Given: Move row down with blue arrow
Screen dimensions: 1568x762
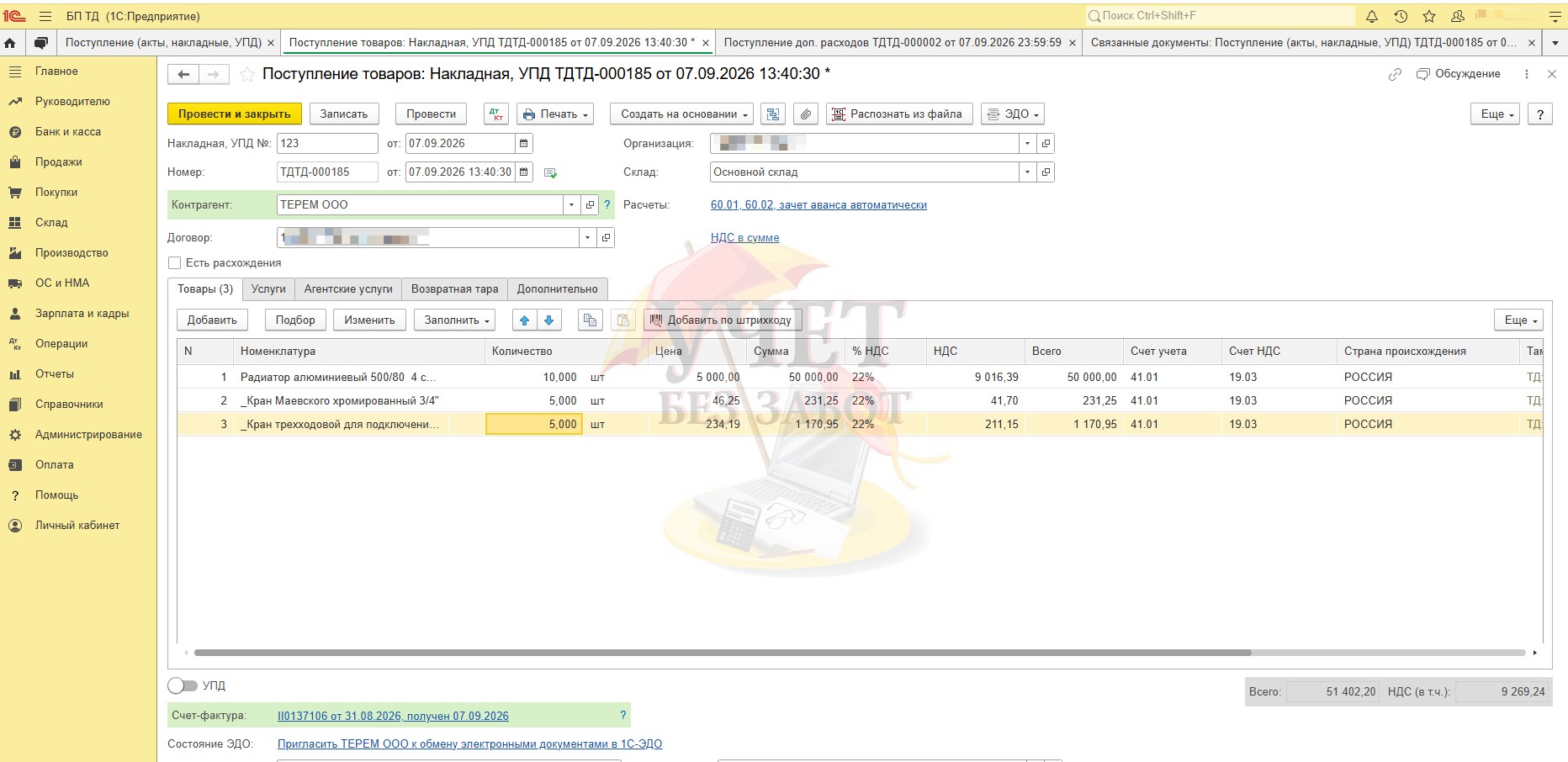Looking at the screenshot, I should click(x=549, y=320).
